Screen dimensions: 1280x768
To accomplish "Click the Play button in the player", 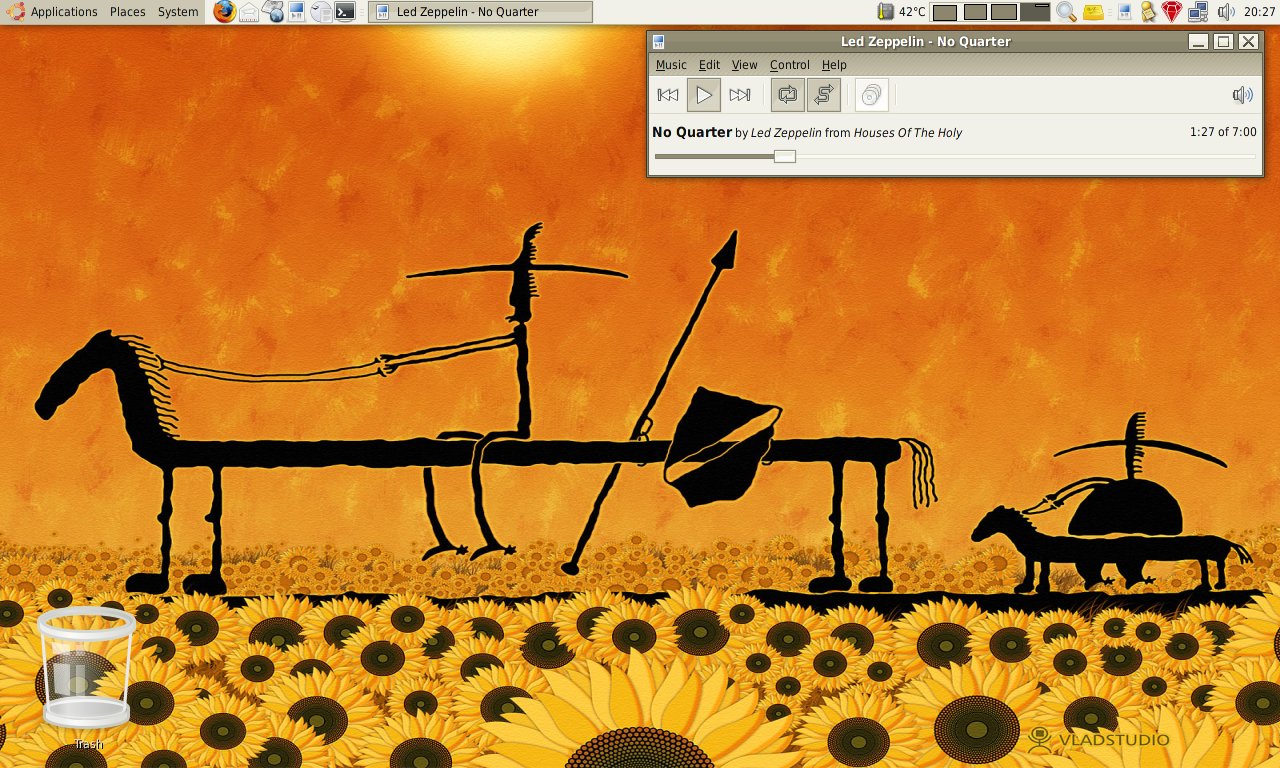I will click(x=704, y=95).
